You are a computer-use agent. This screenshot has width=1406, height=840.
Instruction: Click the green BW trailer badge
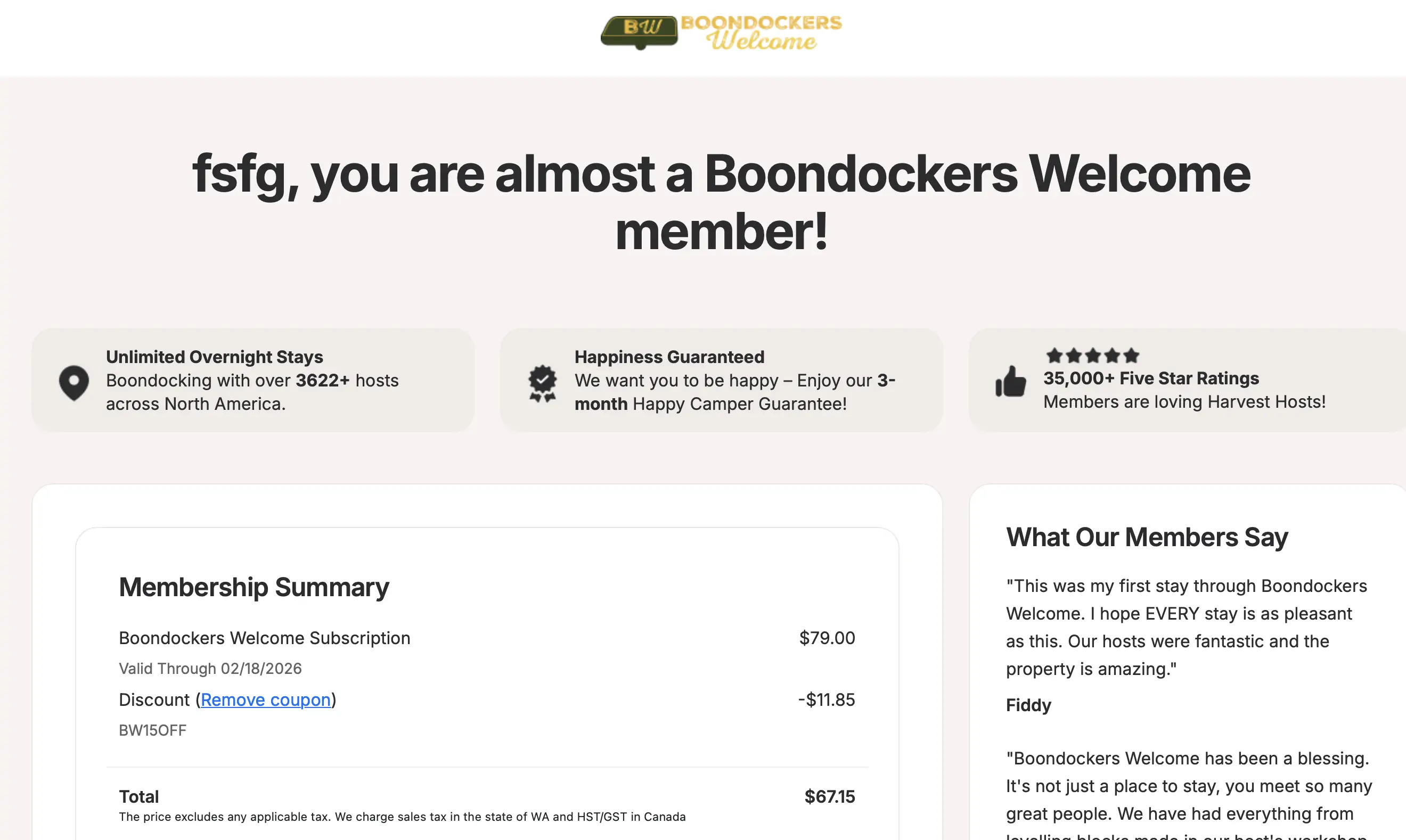[639, 32]
